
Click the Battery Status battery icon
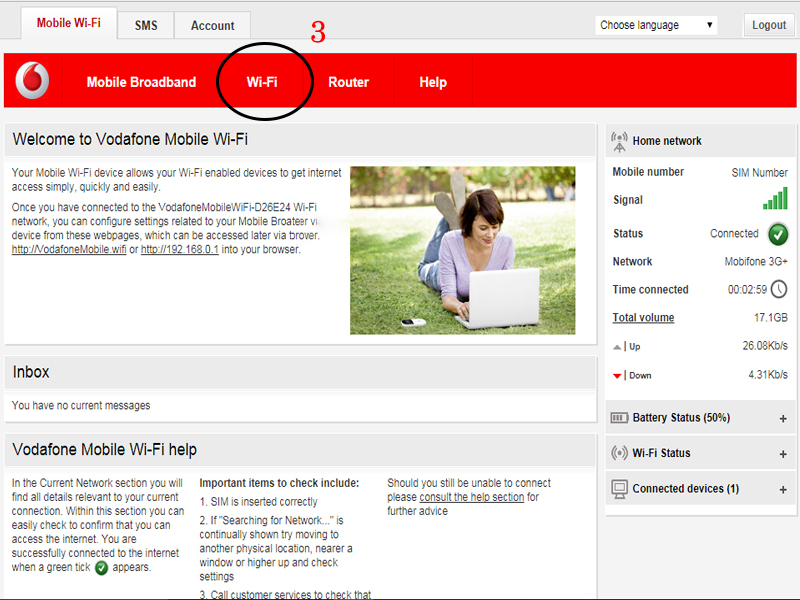point(619,418)
